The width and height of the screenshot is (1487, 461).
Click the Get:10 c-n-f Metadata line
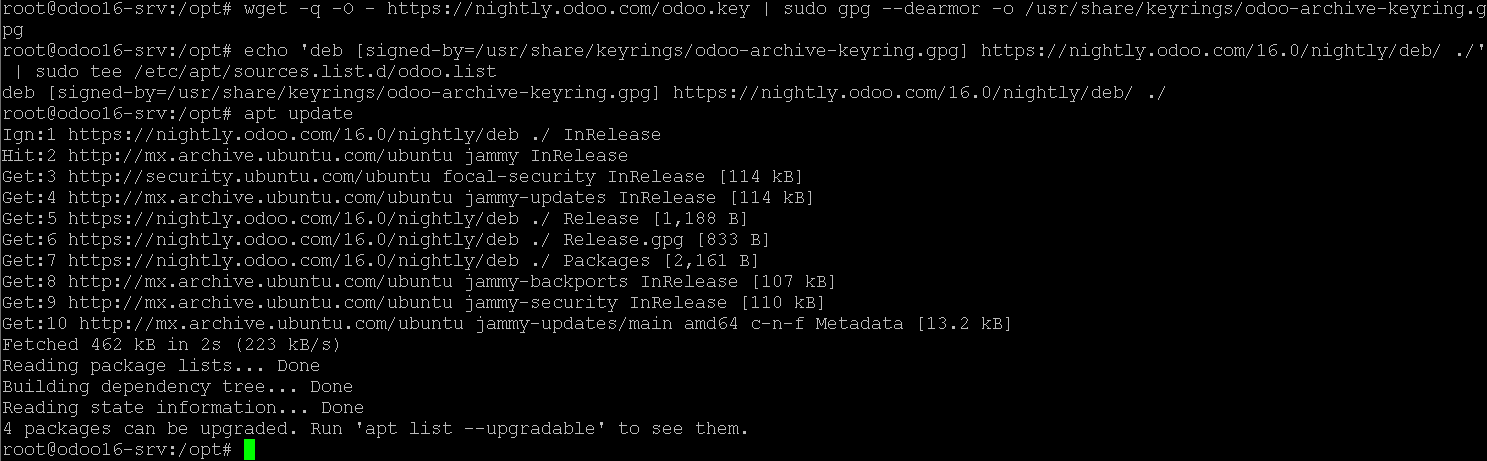point(507,324)
